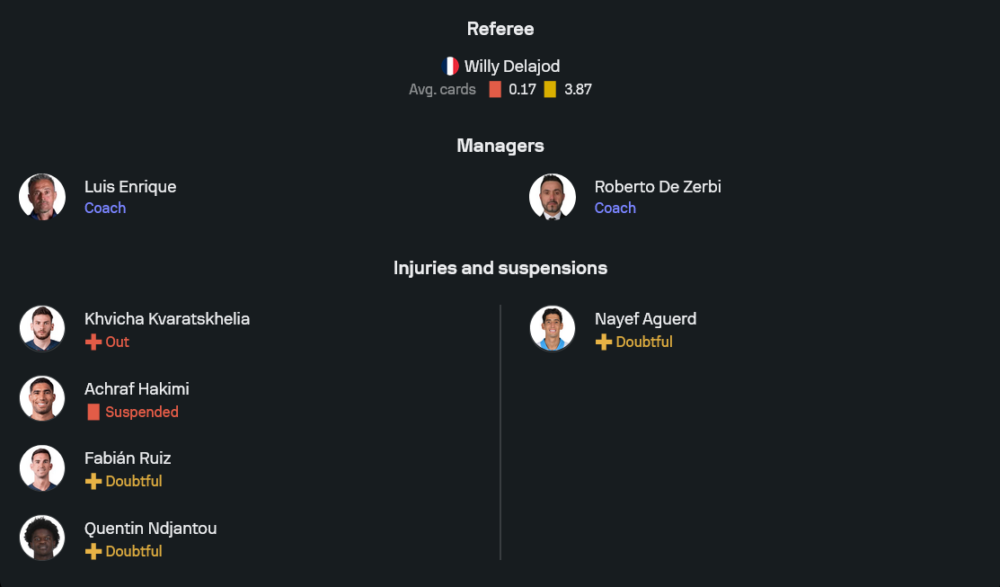This screenshot has height=587, width=1000.
Task: Click the French flag icon beside Willy Delajod
Action: click(x=450, y=66)
